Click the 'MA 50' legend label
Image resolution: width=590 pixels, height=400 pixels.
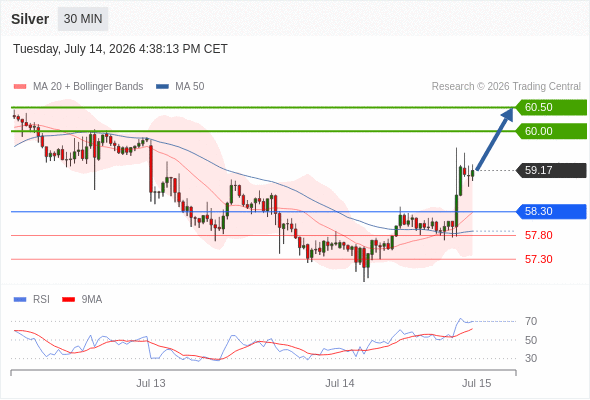pyautogui.click(x=190, y=87)
